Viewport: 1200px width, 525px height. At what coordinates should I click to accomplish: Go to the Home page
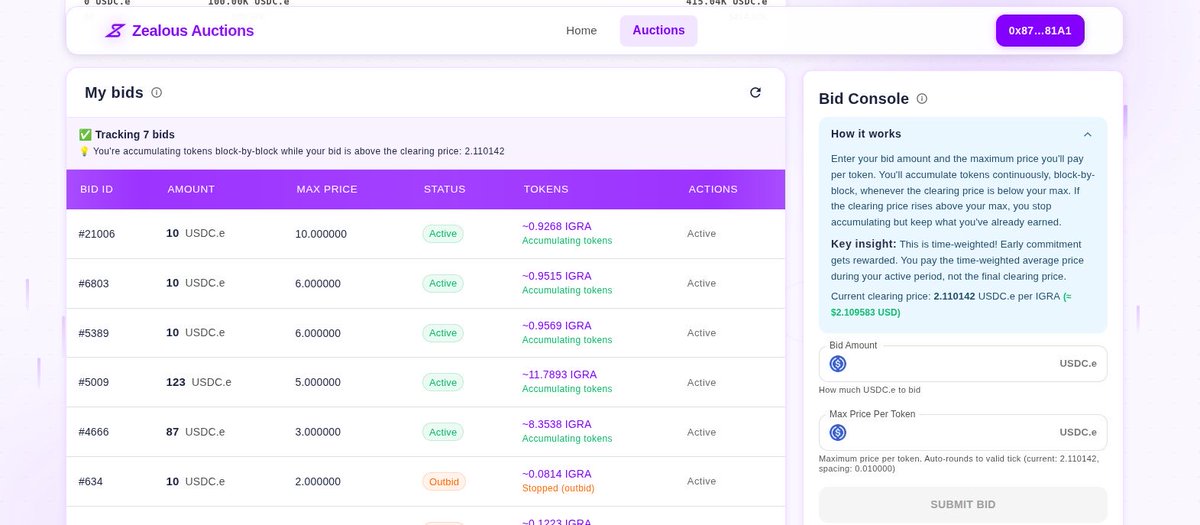tap(581, 31)
